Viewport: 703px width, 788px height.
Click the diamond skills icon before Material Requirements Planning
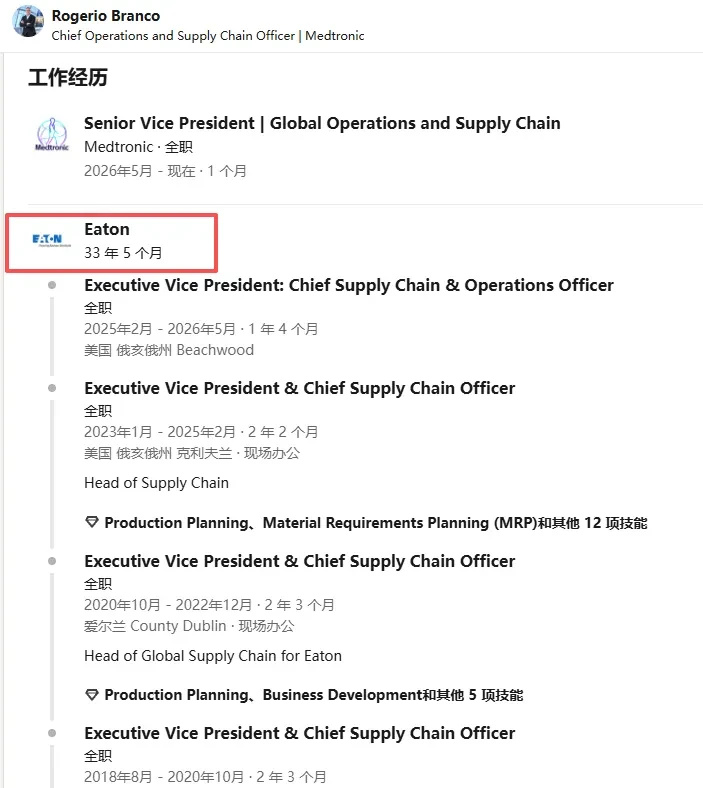pyautogui.click(x=91, y=522)
